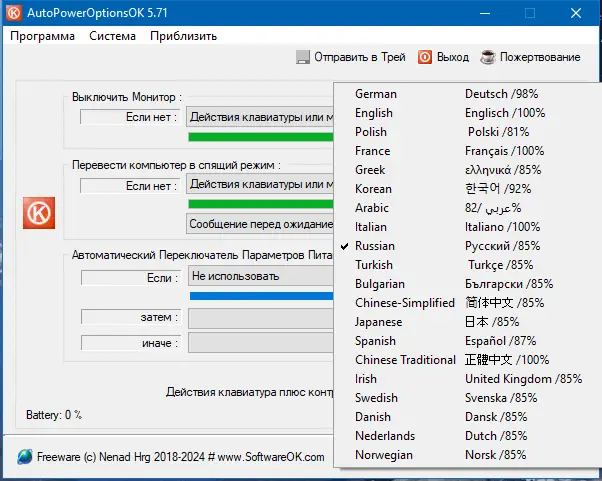The height and width of the screenshot is (481, 602).
Task: Click the Выход button
Action: pyautogui.click(x=443, y=57)
